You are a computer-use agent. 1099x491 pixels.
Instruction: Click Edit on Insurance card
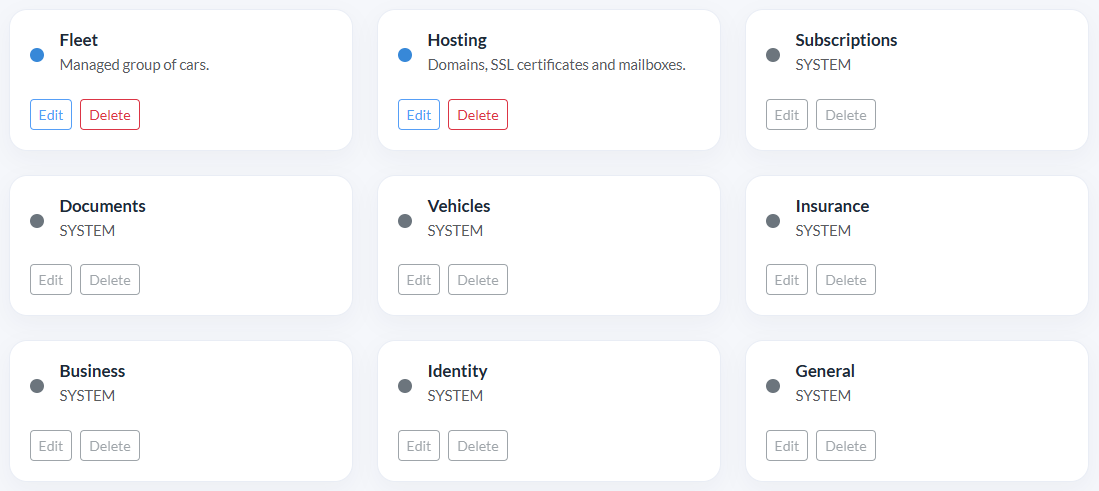[x=787, y=280]
